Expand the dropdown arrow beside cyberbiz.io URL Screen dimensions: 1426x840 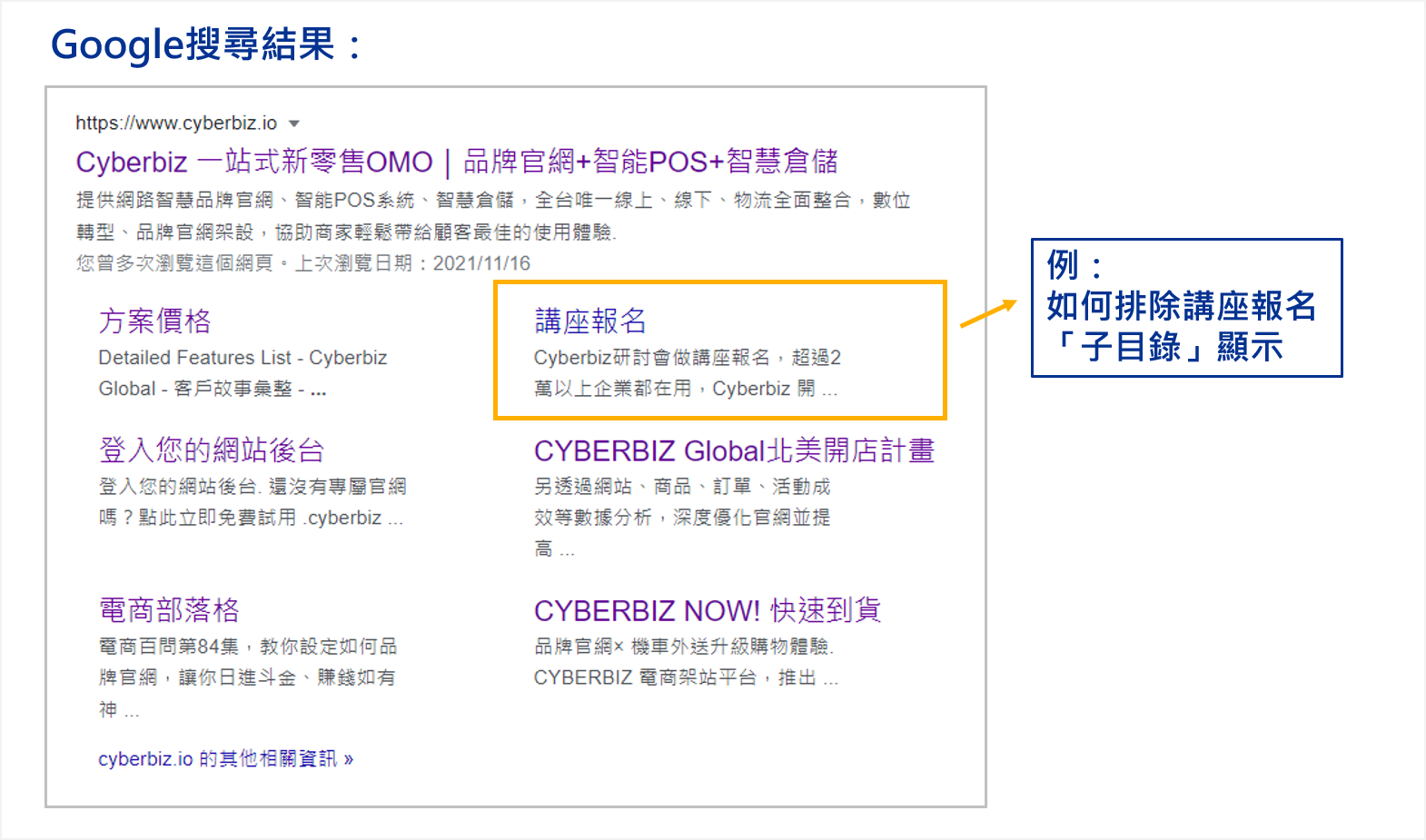point(293,124)
